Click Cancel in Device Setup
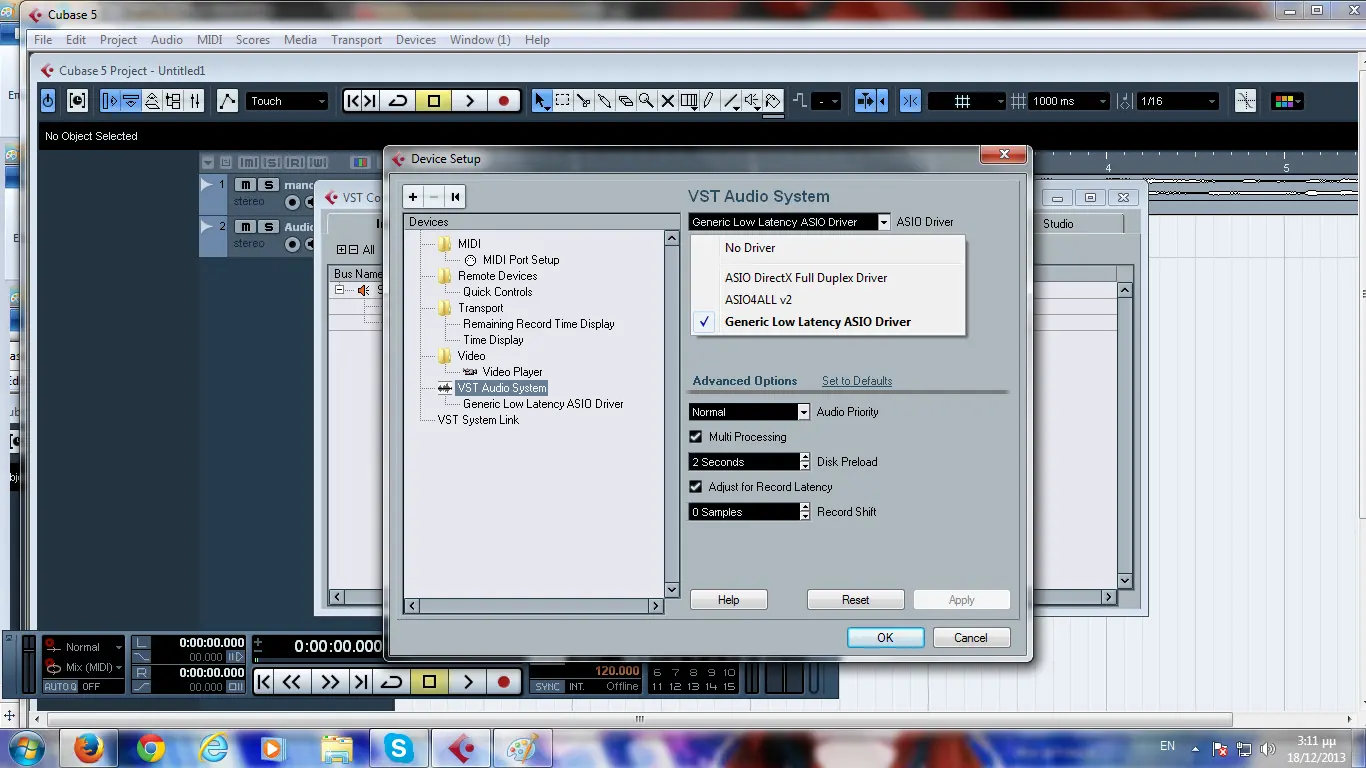The width and height of the screenshot is (1366, 768). pos(971,638)
